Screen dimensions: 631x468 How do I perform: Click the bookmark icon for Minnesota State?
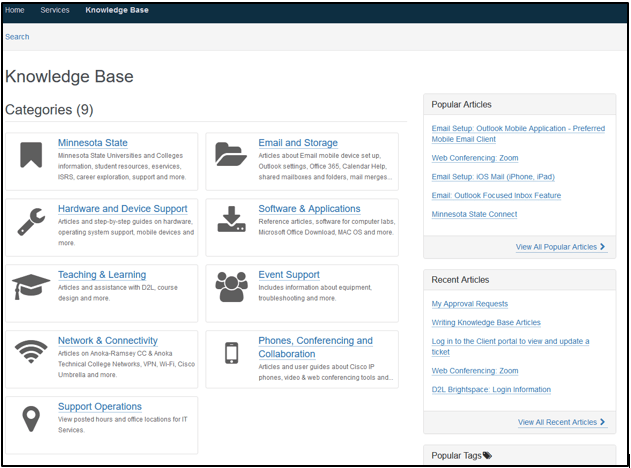tap(31, 155)
